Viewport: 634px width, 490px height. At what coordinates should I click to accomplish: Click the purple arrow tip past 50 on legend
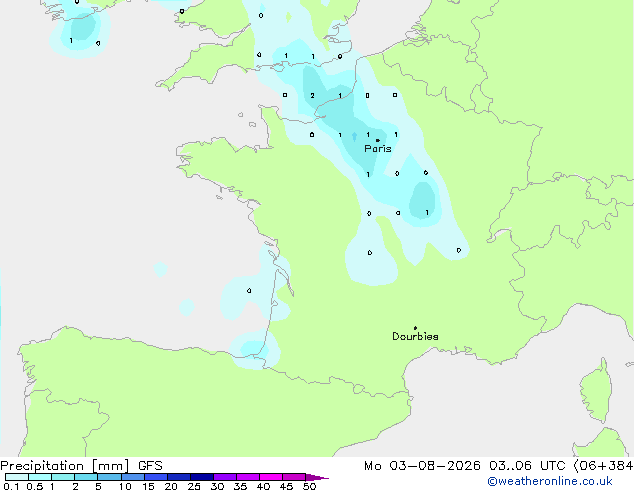point(317,478)
